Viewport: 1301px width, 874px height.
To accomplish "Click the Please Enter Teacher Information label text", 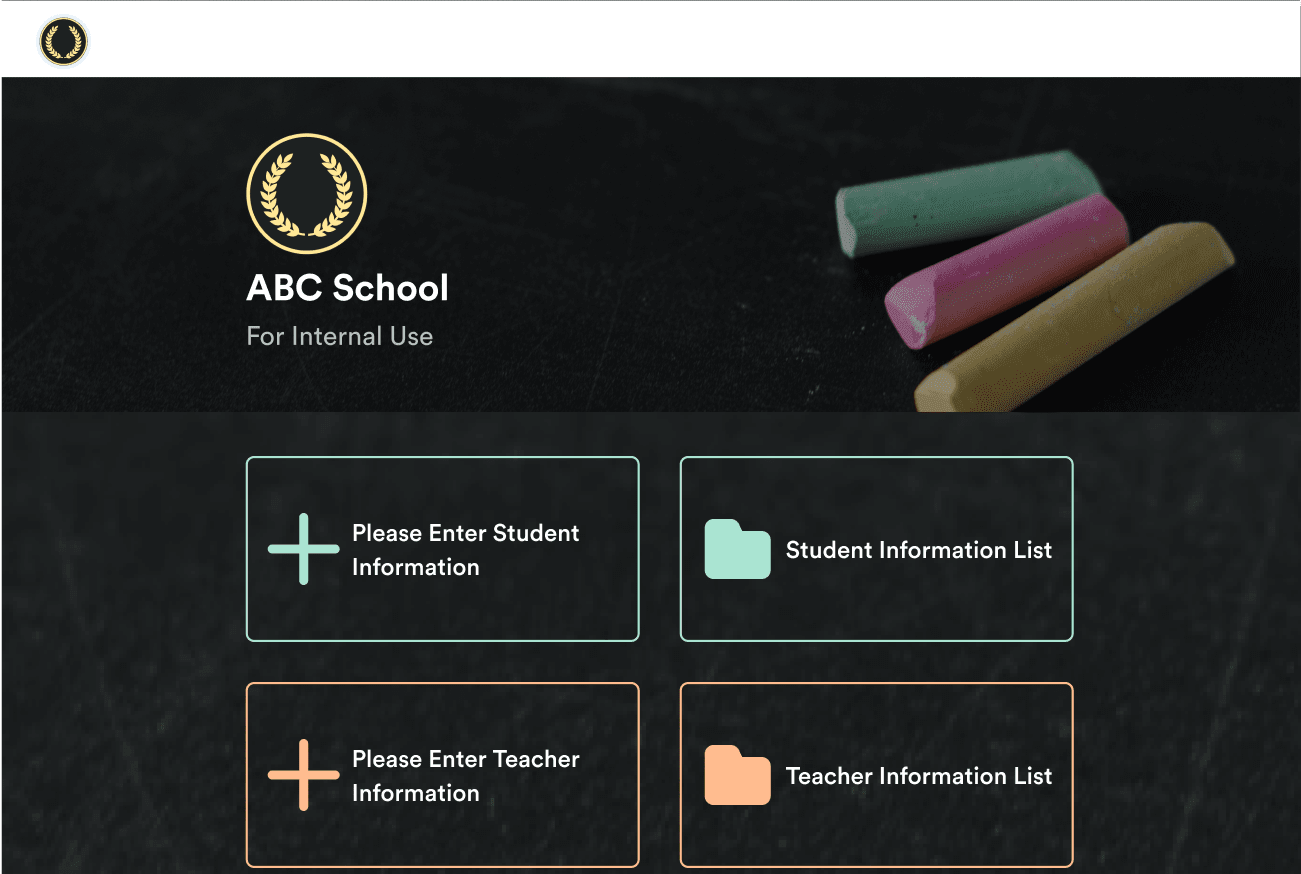I will point(466,775).
